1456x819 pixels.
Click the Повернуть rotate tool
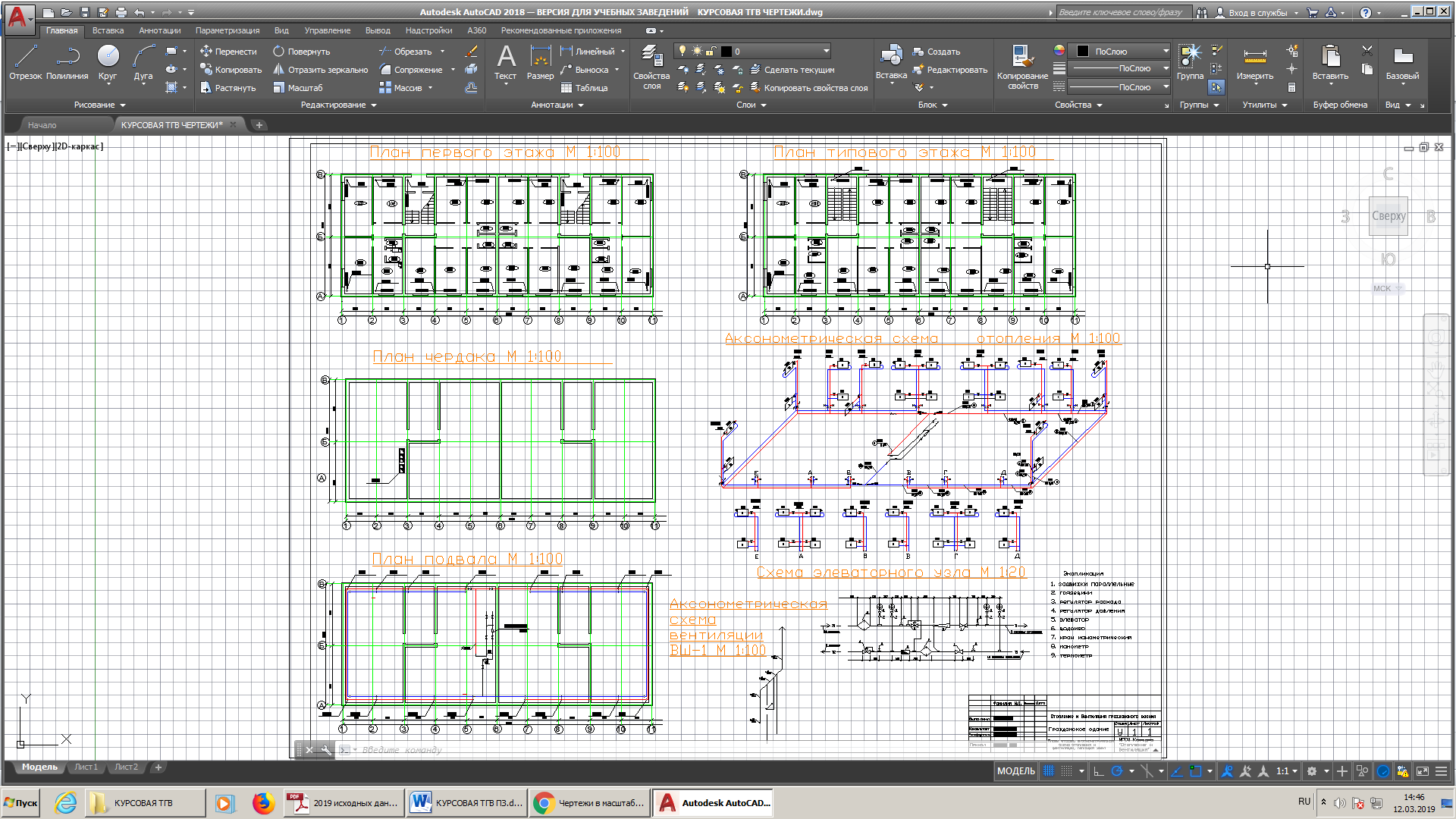(x=302, y=52)
